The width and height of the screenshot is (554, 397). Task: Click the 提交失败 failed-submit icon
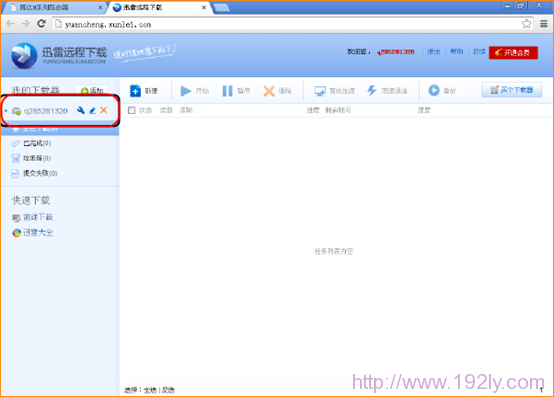point(15,173)
